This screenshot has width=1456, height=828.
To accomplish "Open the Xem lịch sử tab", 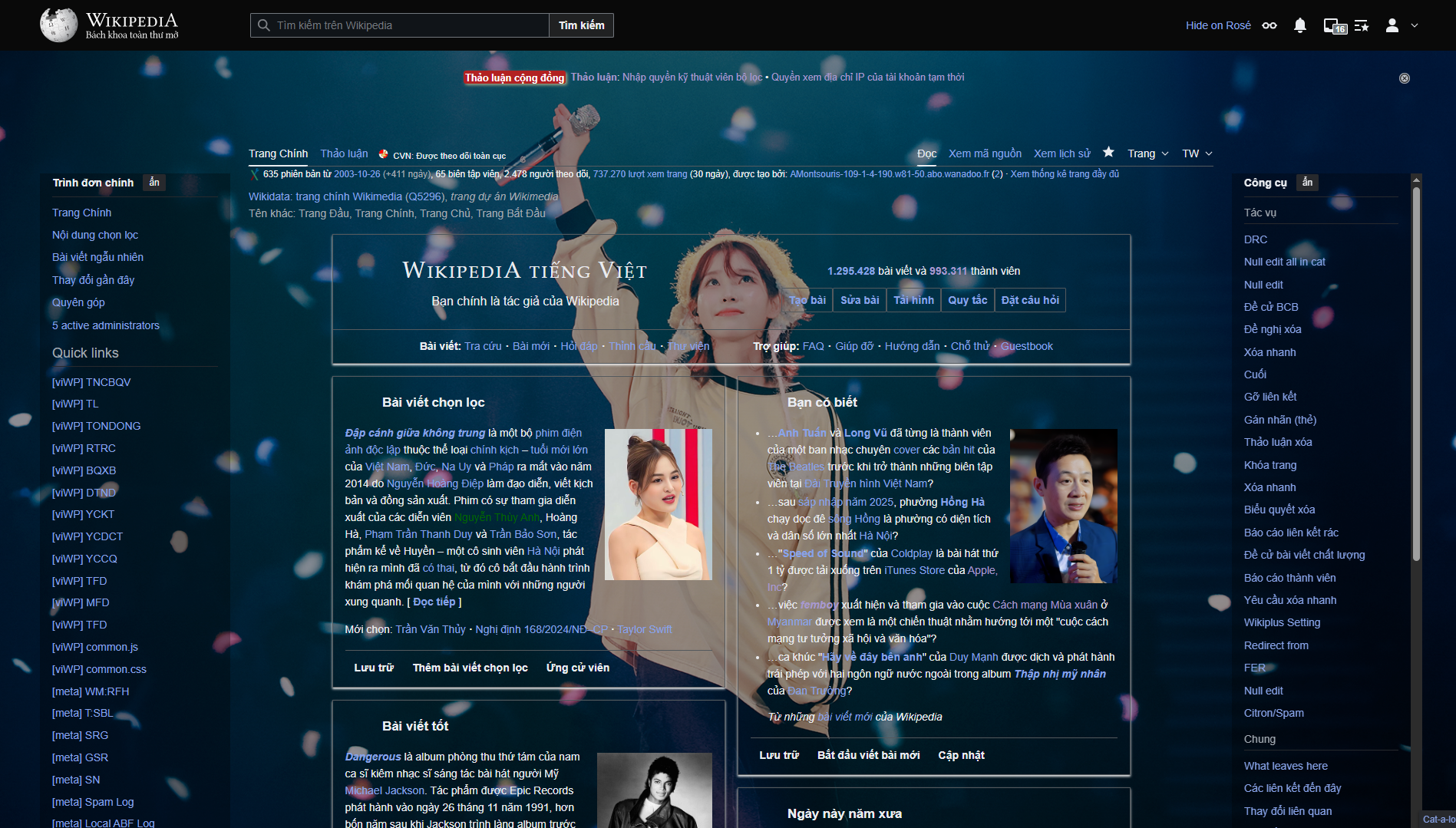I will (x=1061, y=153).
